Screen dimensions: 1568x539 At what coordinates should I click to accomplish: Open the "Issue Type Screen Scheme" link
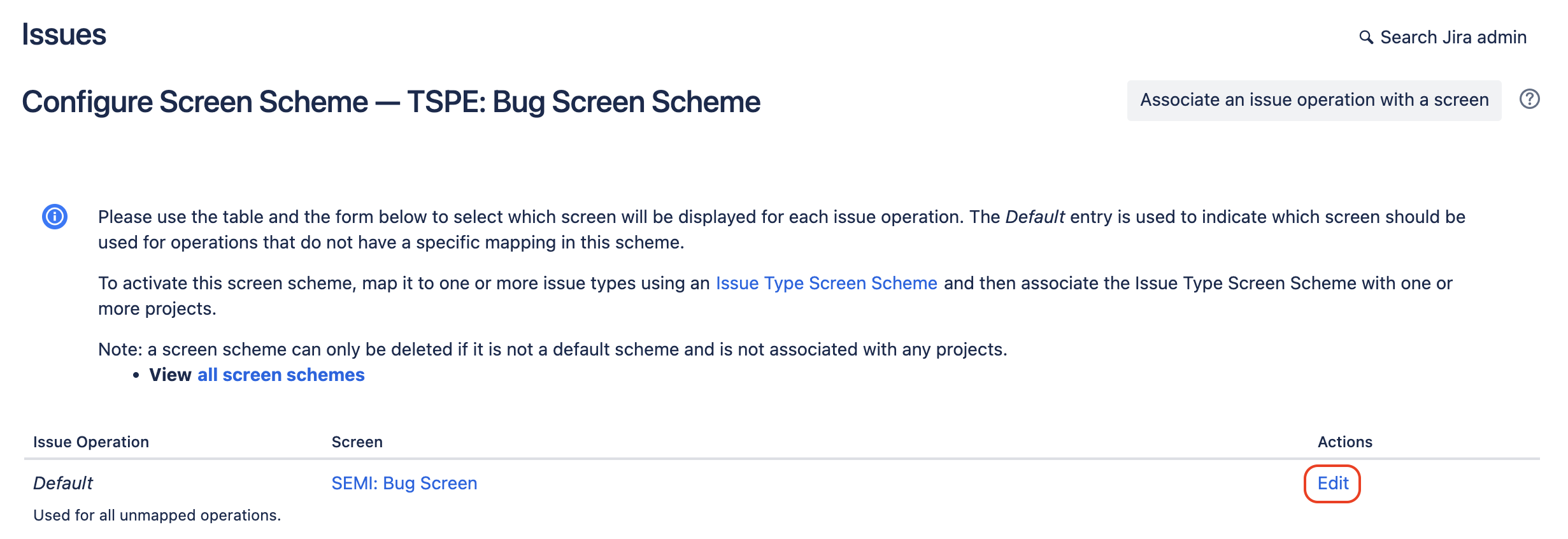pos(825,283)
